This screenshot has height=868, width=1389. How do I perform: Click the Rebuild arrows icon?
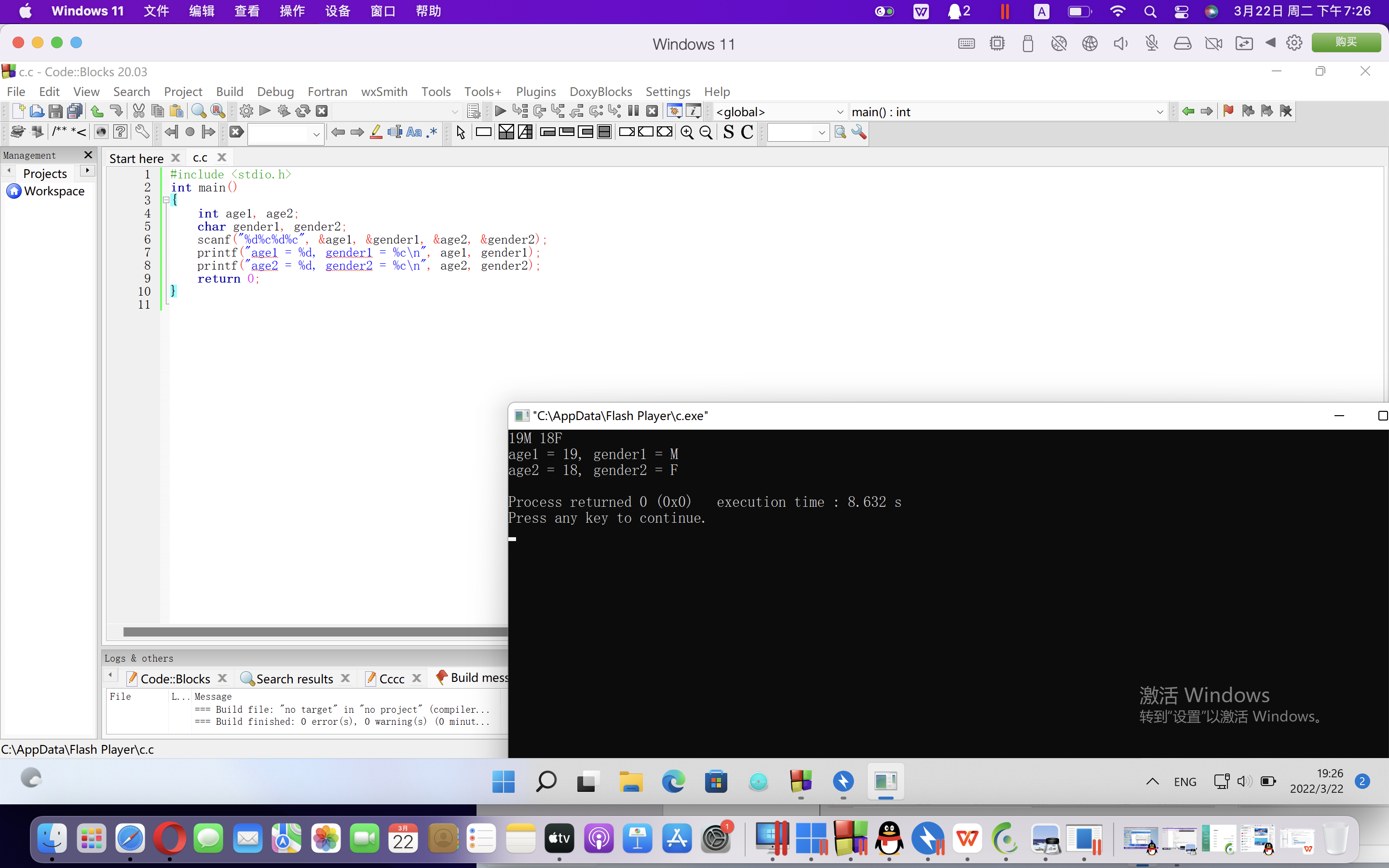pos(302,111)
